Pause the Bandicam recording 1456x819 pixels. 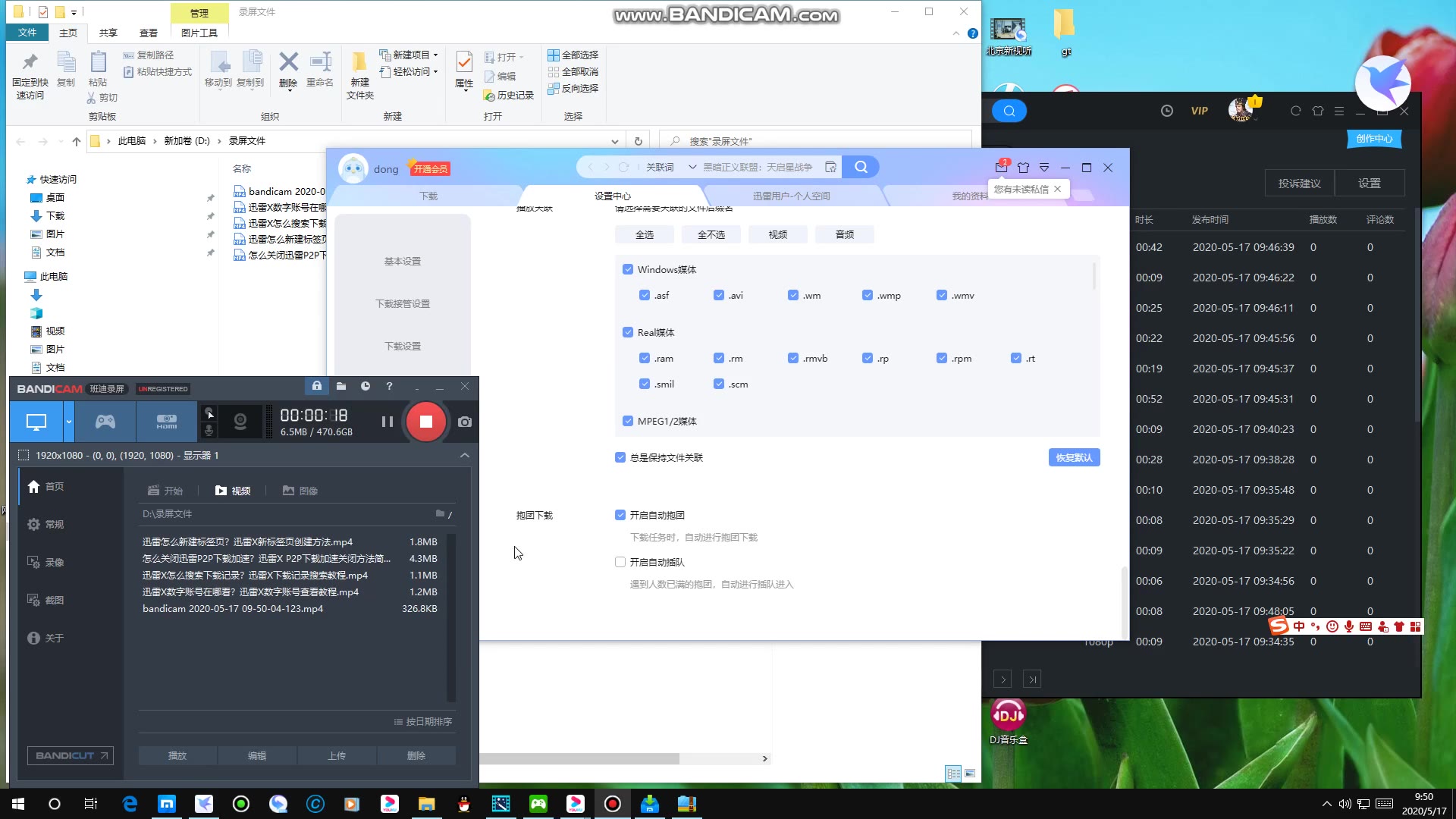387,422
